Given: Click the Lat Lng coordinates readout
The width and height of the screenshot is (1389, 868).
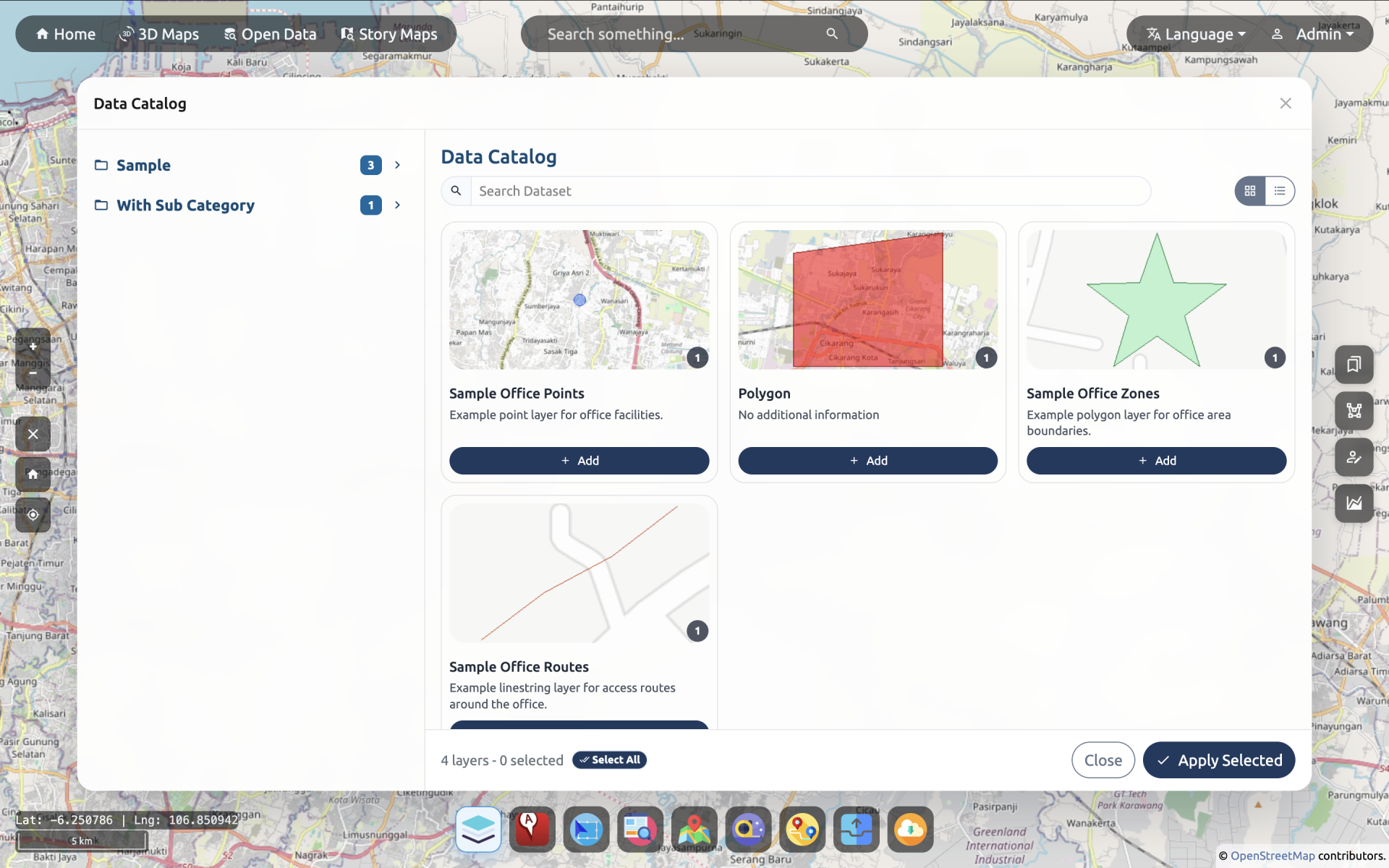Looking at the screenshot, I should [x=127, y=820].
